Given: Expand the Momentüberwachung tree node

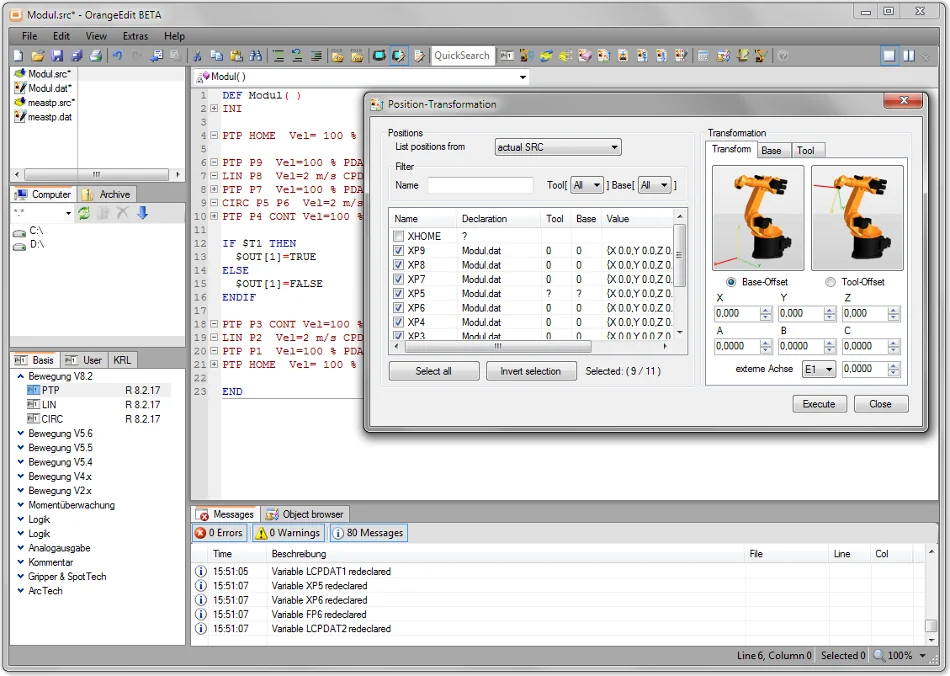Looking at the screenshot, I should tap(21, 505).
